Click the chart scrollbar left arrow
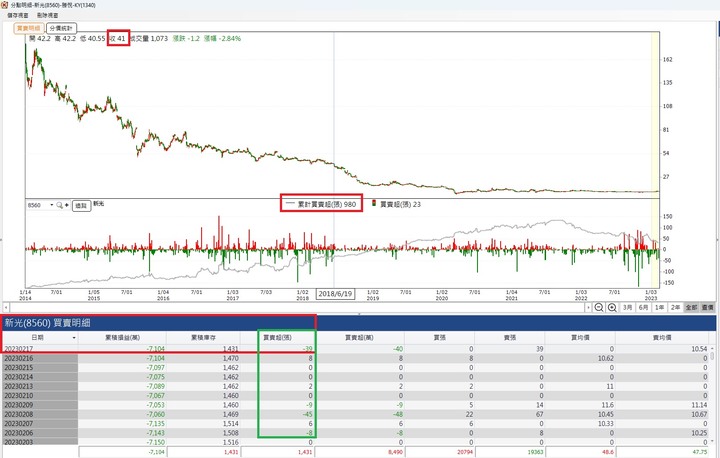720x458 pixels. pyautogui.click(x=6, y=307)
